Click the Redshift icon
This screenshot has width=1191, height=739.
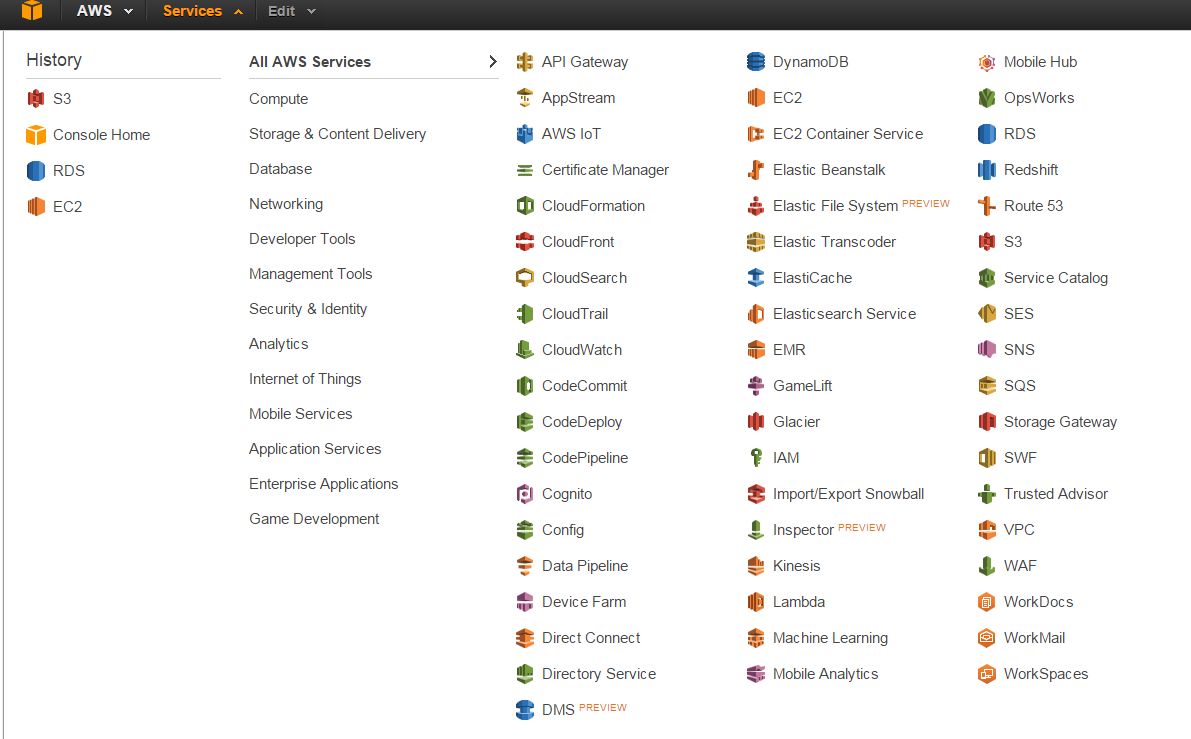(987, 170)
